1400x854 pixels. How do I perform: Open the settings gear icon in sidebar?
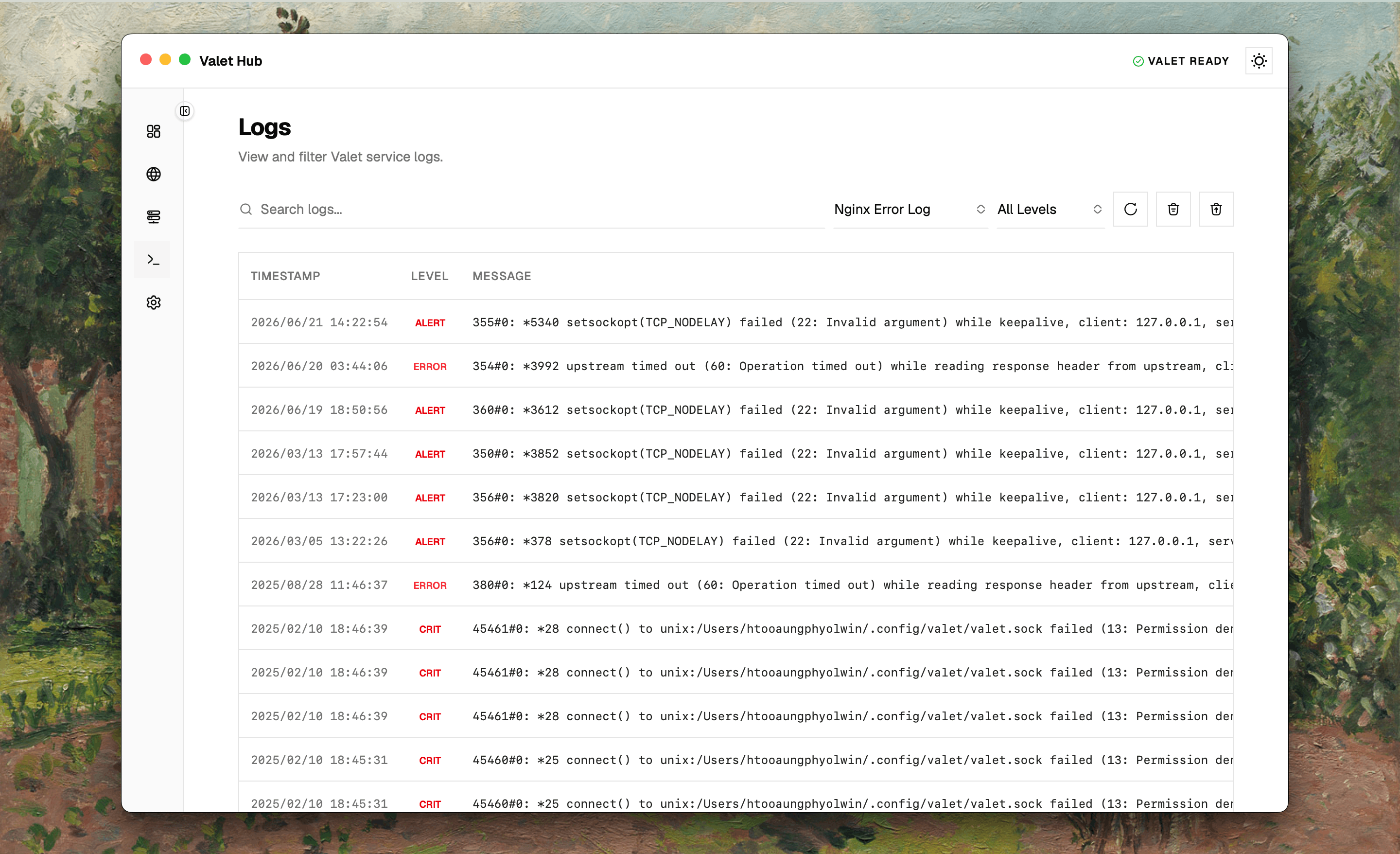[x=154, y=302]
